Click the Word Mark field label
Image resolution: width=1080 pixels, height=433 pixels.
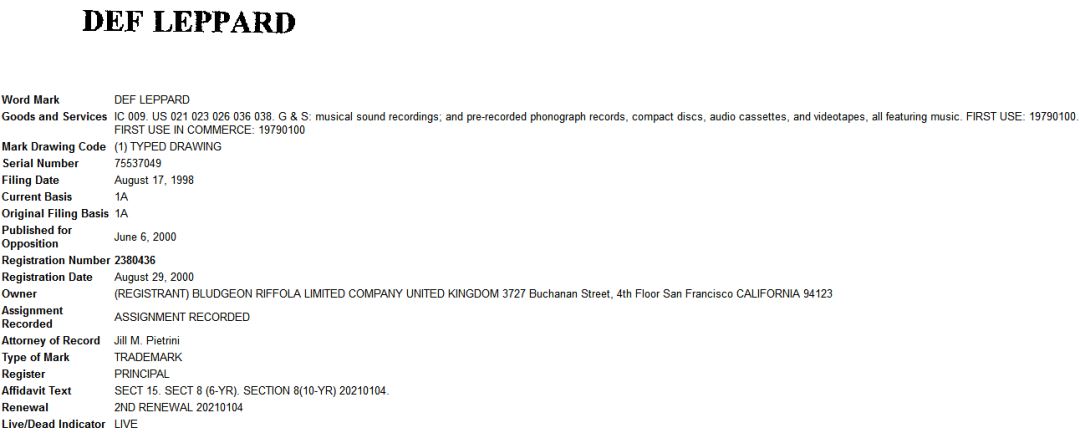30,100
